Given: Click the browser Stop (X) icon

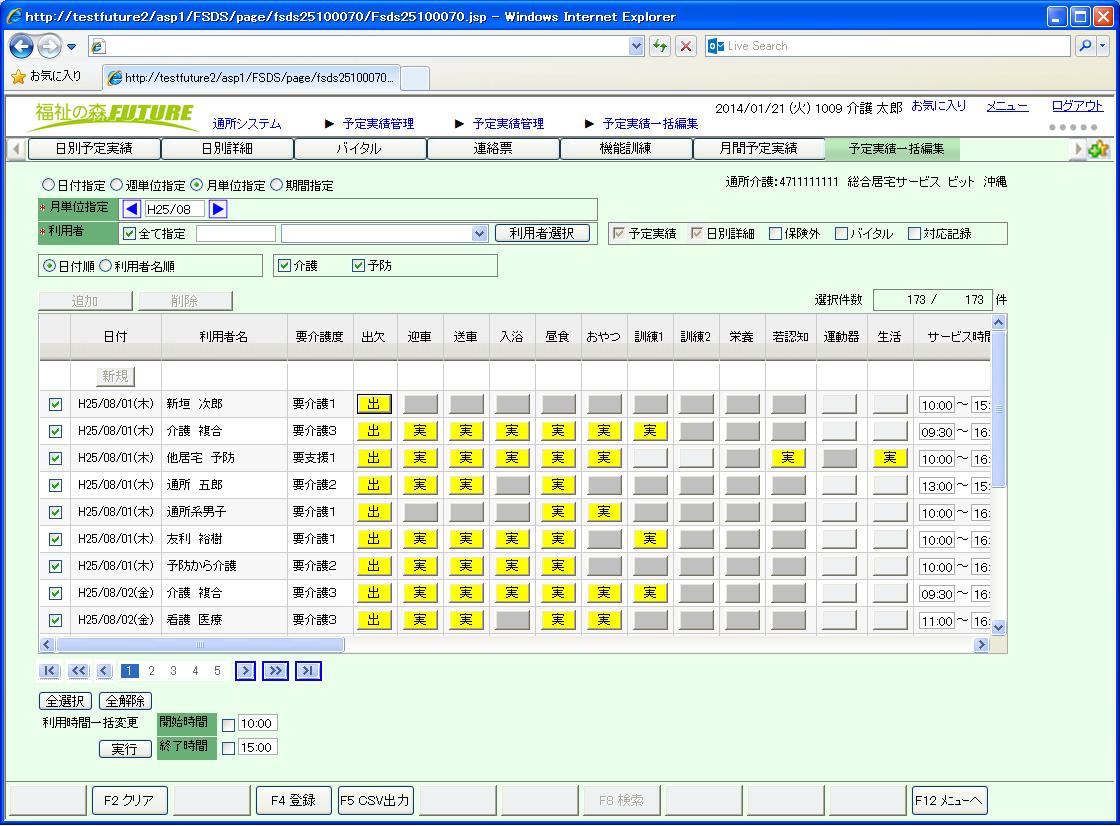Looking at the screenshot, I should point(686,46).
